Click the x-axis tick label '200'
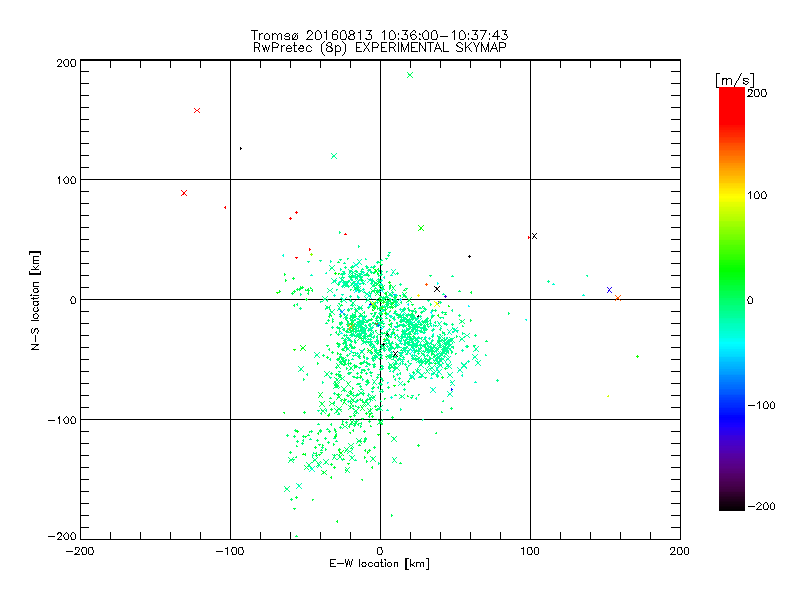This screenshot has width=800, height=600. click(x=680, y=551)
